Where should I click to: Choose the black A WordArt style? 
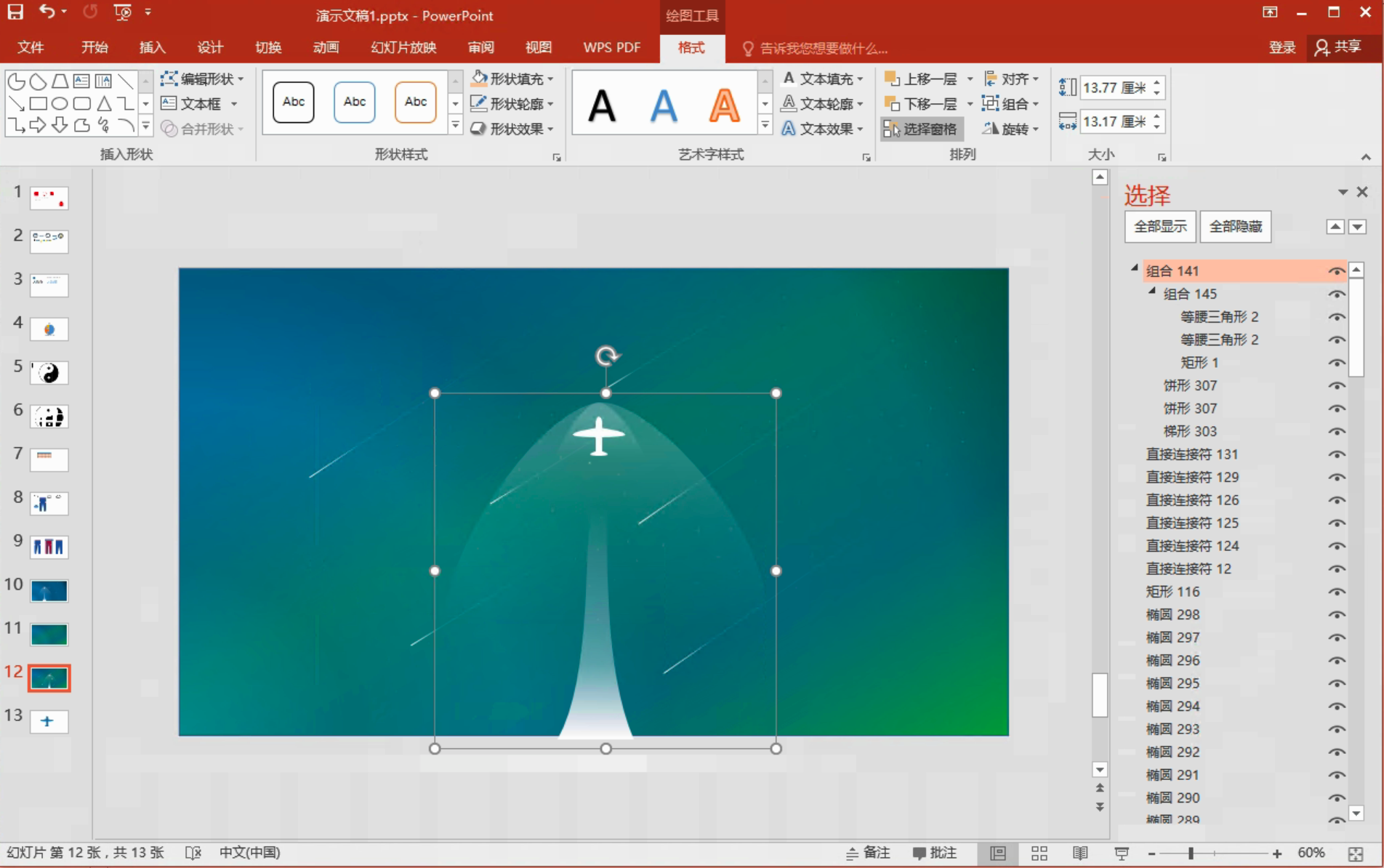click(x=602, y=105)
